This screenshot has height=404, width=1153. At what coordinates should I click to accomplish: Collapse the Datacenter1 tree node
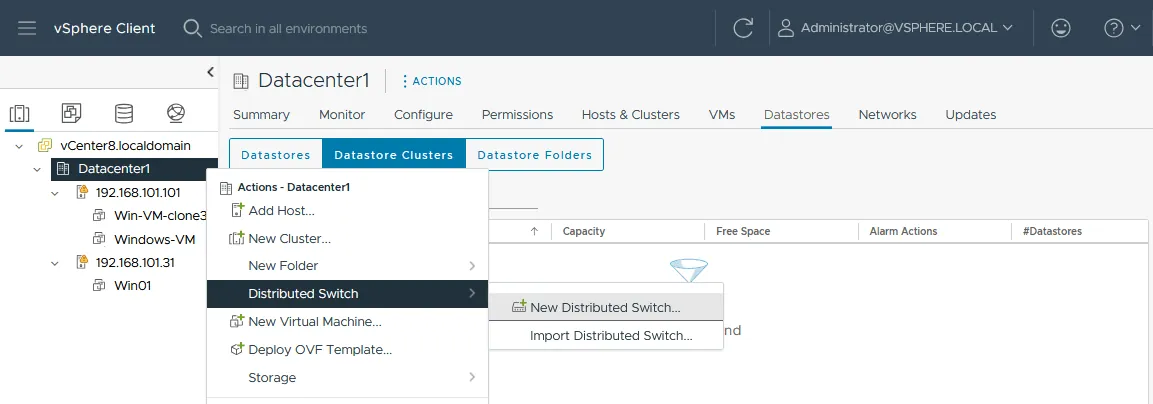click(x=37, y=169)
